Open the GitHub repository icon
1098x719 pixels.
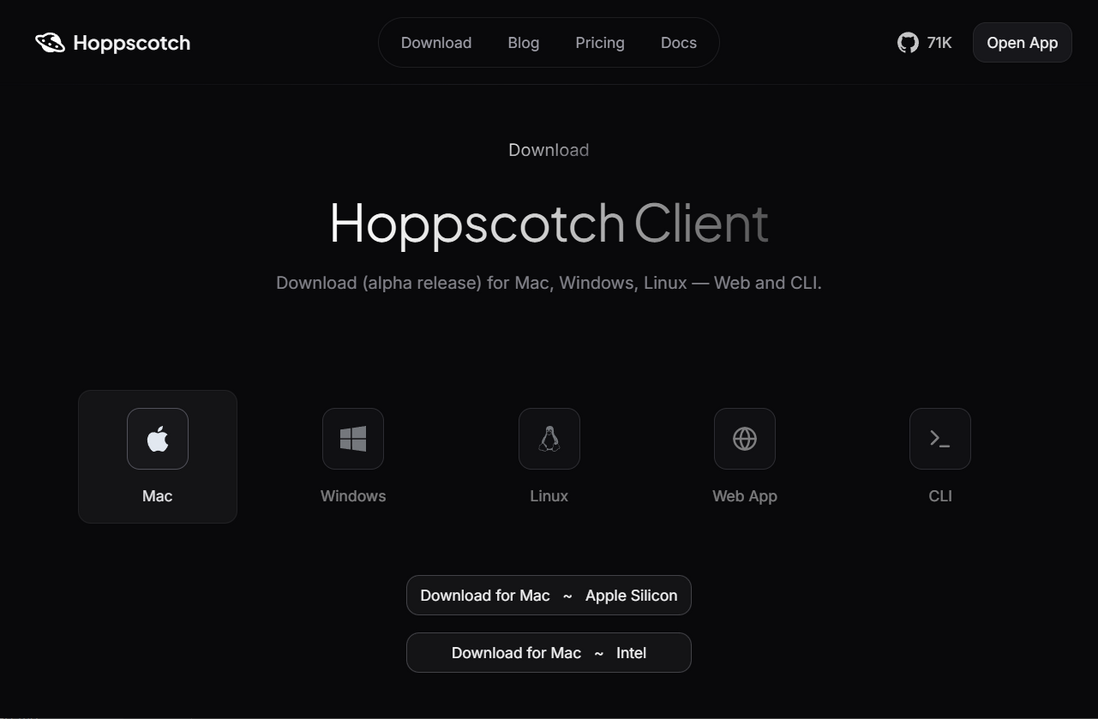coord(907,42)
